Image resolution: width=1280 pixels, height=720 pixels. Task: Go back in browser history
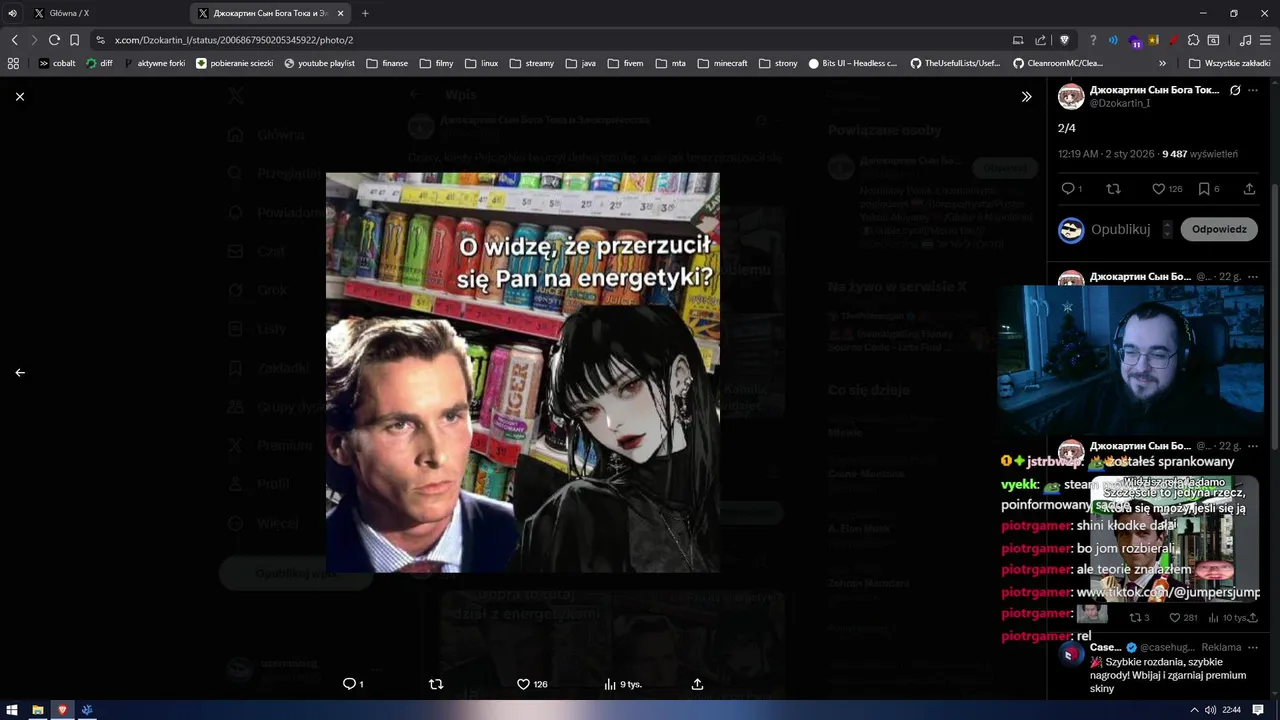[14, 40]
